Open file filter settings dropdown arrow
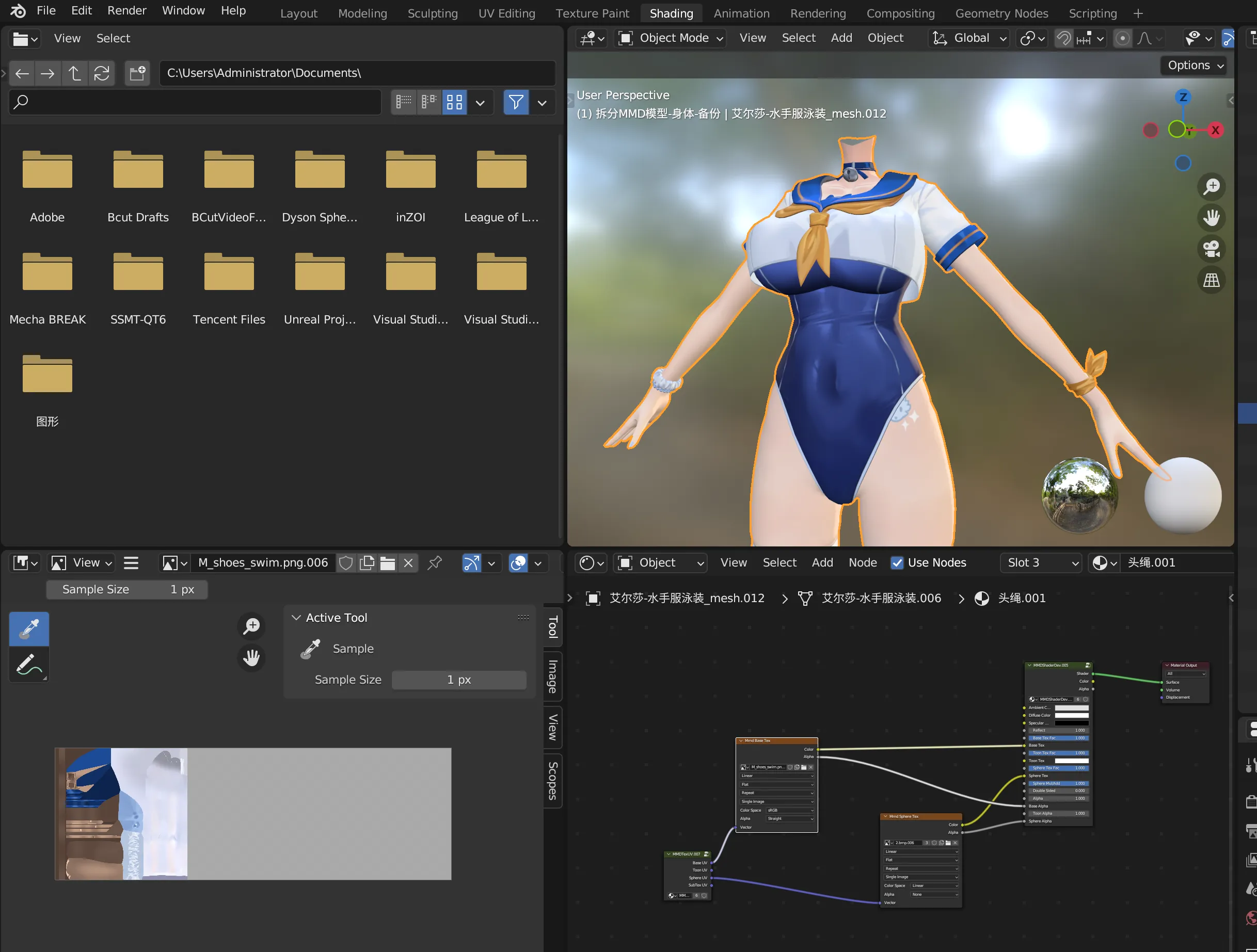 (x=542, y=102)
